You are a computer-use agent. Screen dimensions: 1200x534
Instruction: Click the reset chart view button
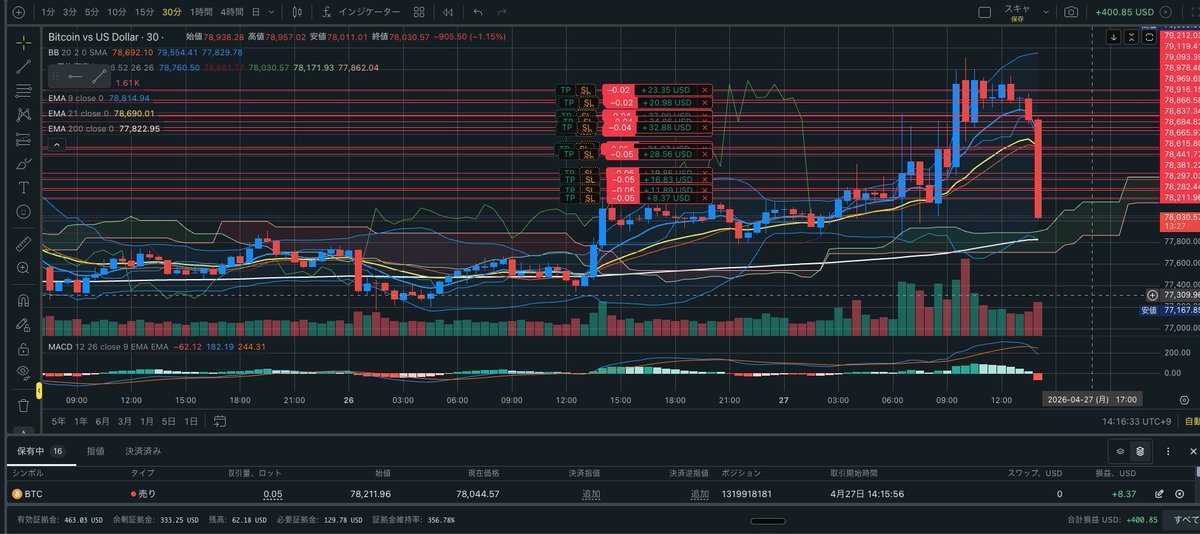click(x=1148, y=36)
